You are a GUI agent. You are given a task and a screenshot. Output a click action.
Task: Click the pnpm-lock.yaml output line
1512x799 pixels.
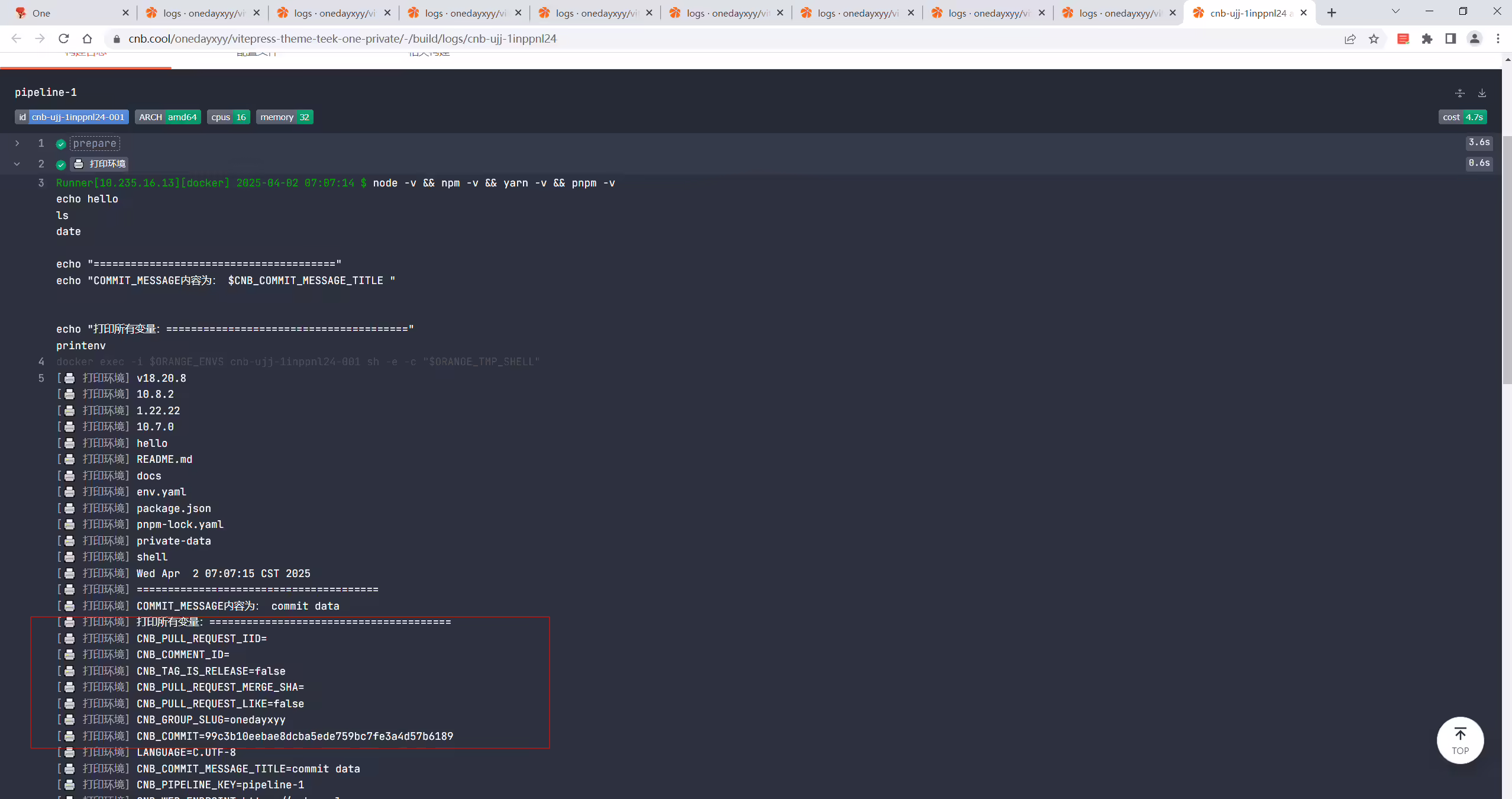(x=180, y=524)
